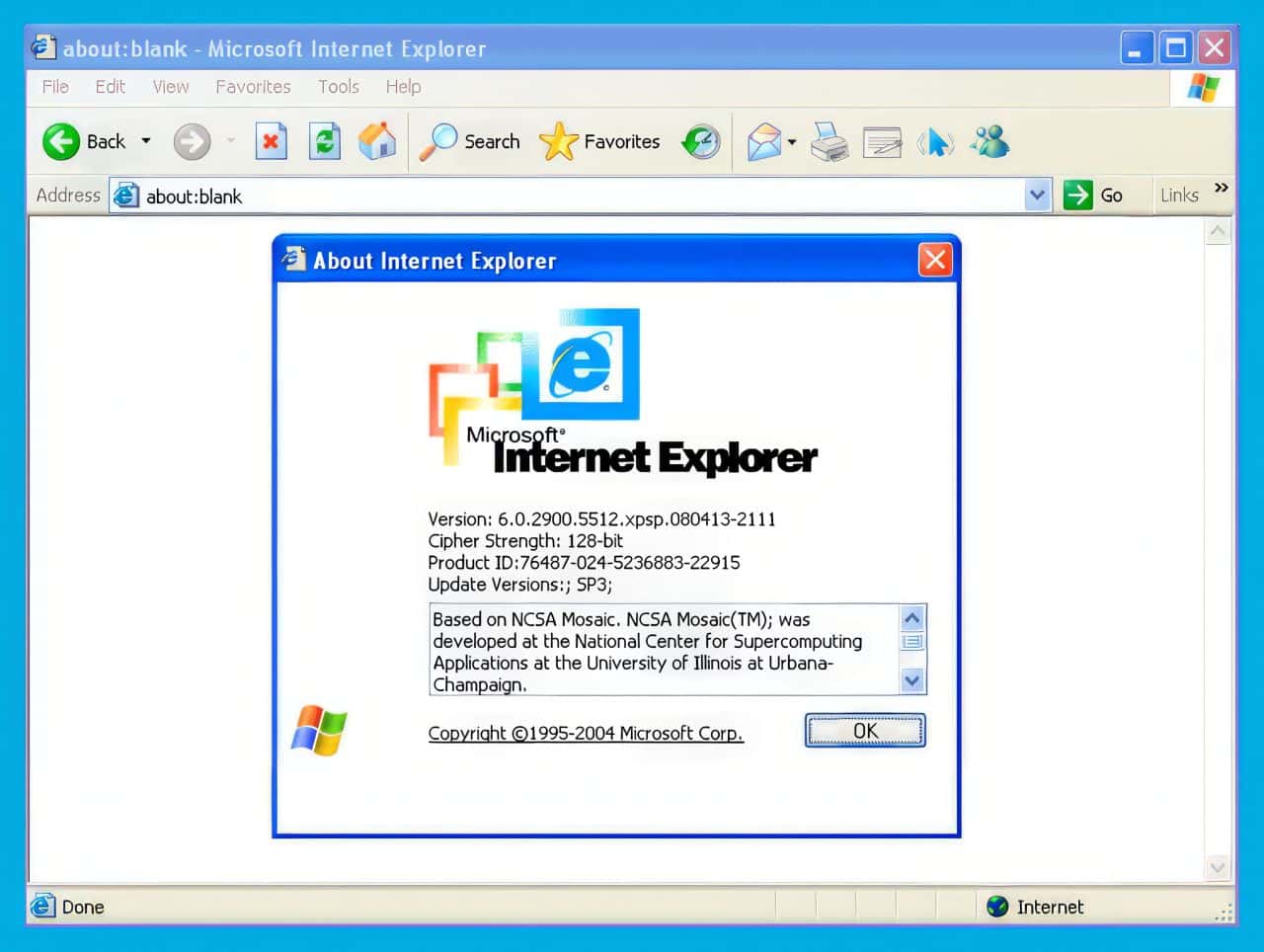Open the address bar dropdown list

coord(1037,195)
